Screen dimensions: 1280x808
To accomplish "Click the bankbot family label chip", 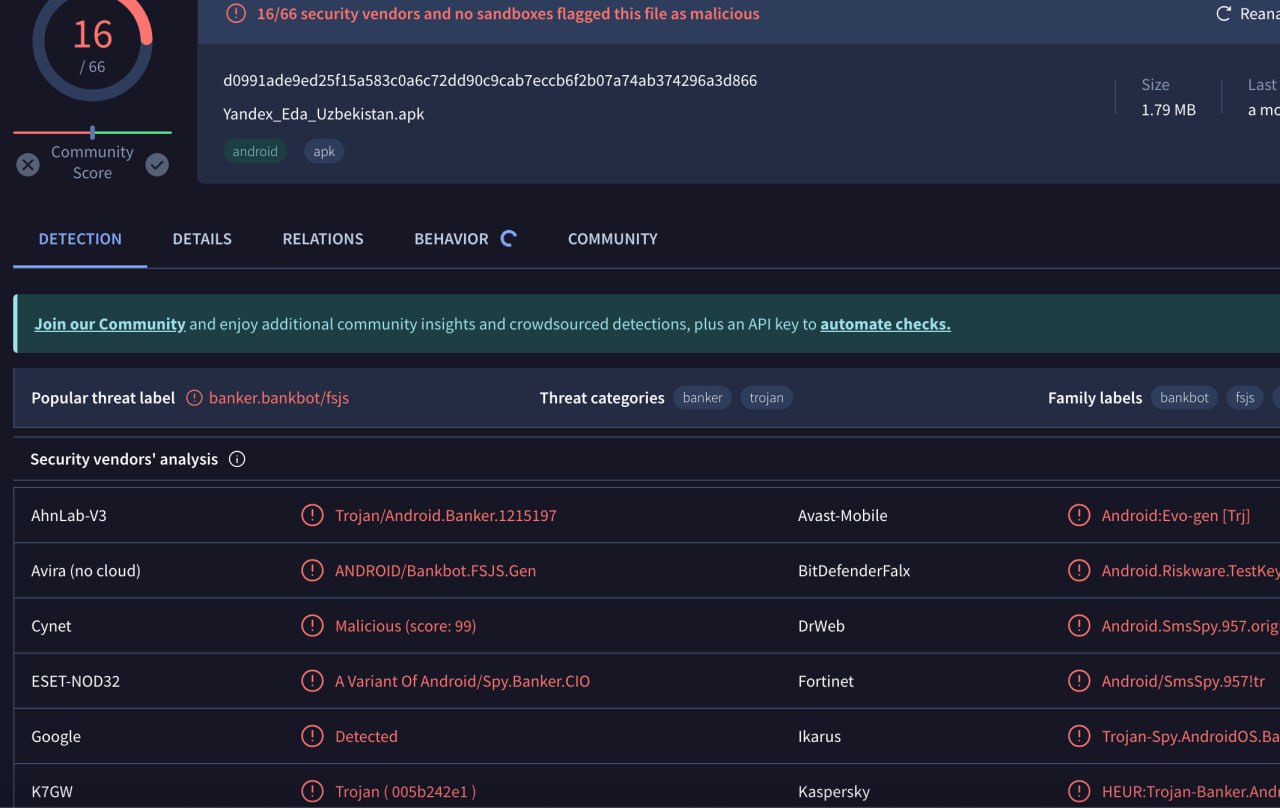I will click(1185, 397).
